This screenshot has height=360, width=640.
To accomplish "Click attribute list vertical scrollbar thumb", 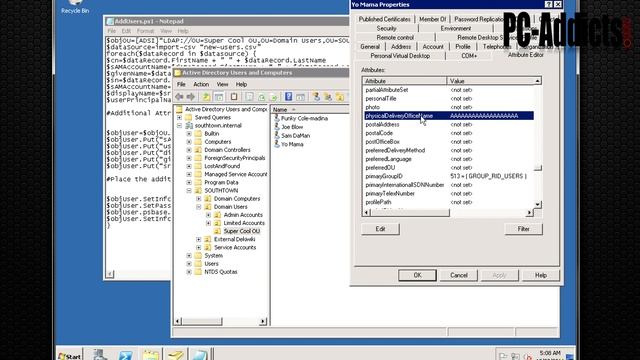I will pos(538,168).
